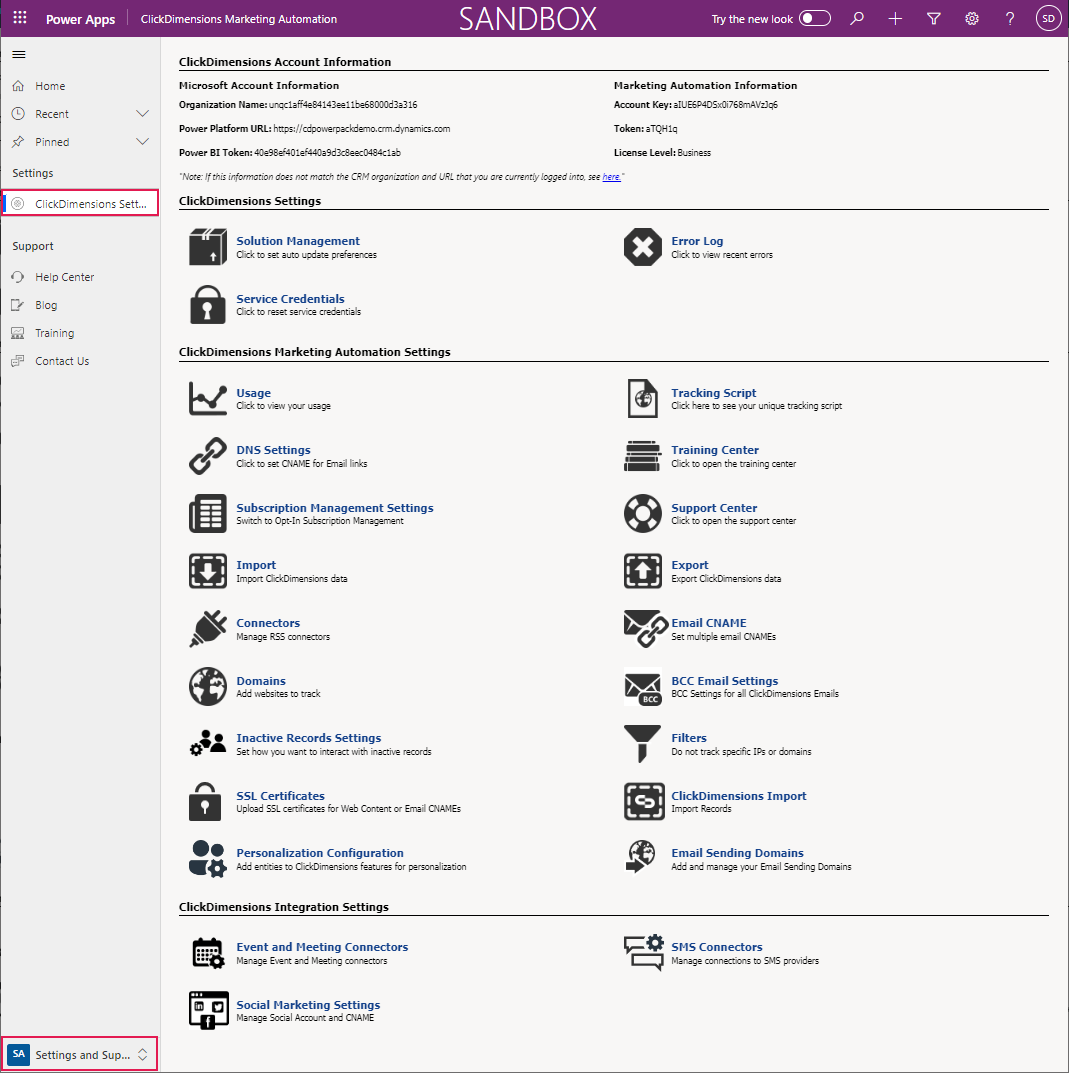Click the Subscription Management list icon
The image size is (1069, 1073).
[207, 513]
